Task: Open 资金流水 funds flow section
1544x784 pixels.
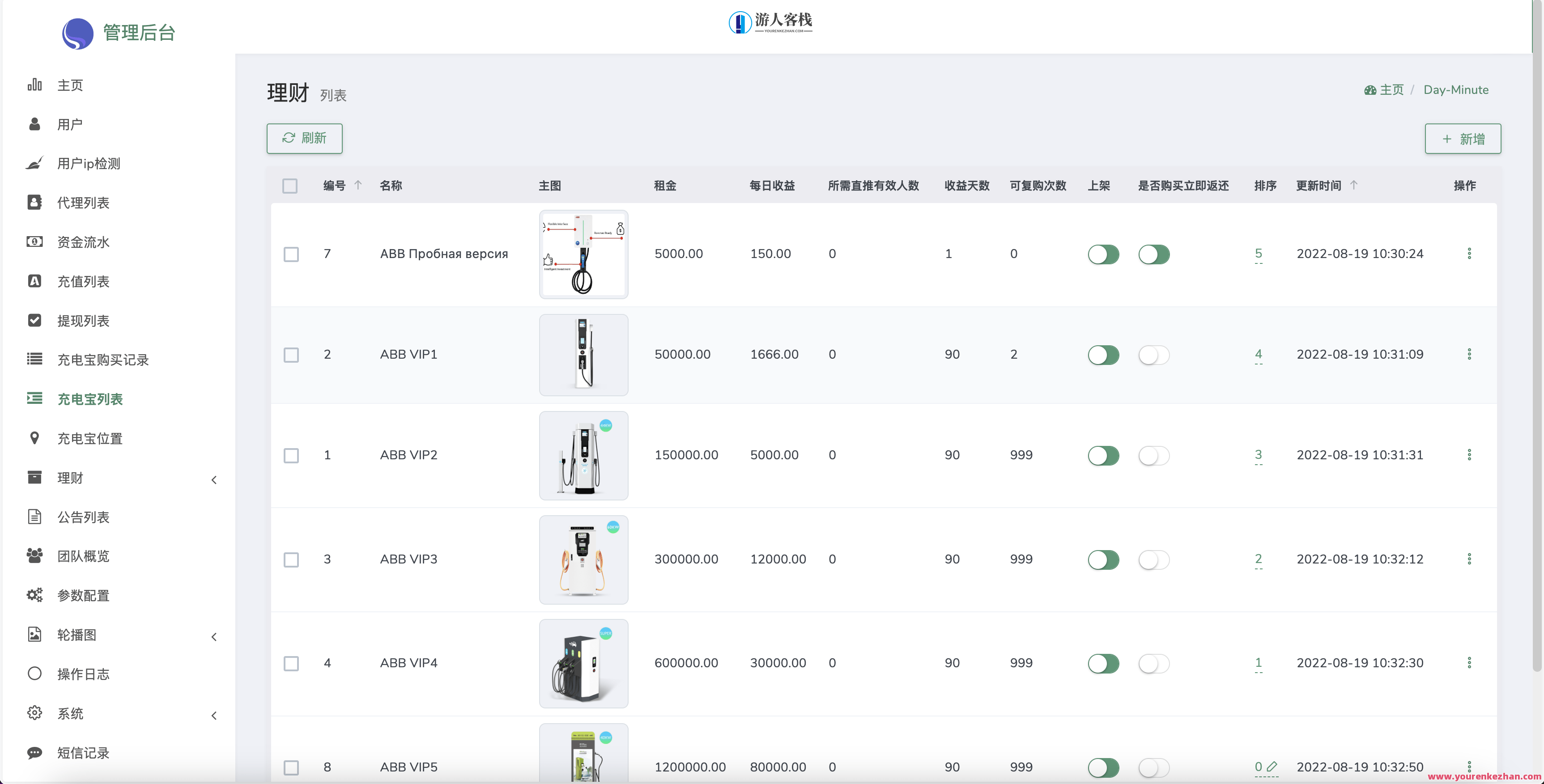Action: pos(34,242)
